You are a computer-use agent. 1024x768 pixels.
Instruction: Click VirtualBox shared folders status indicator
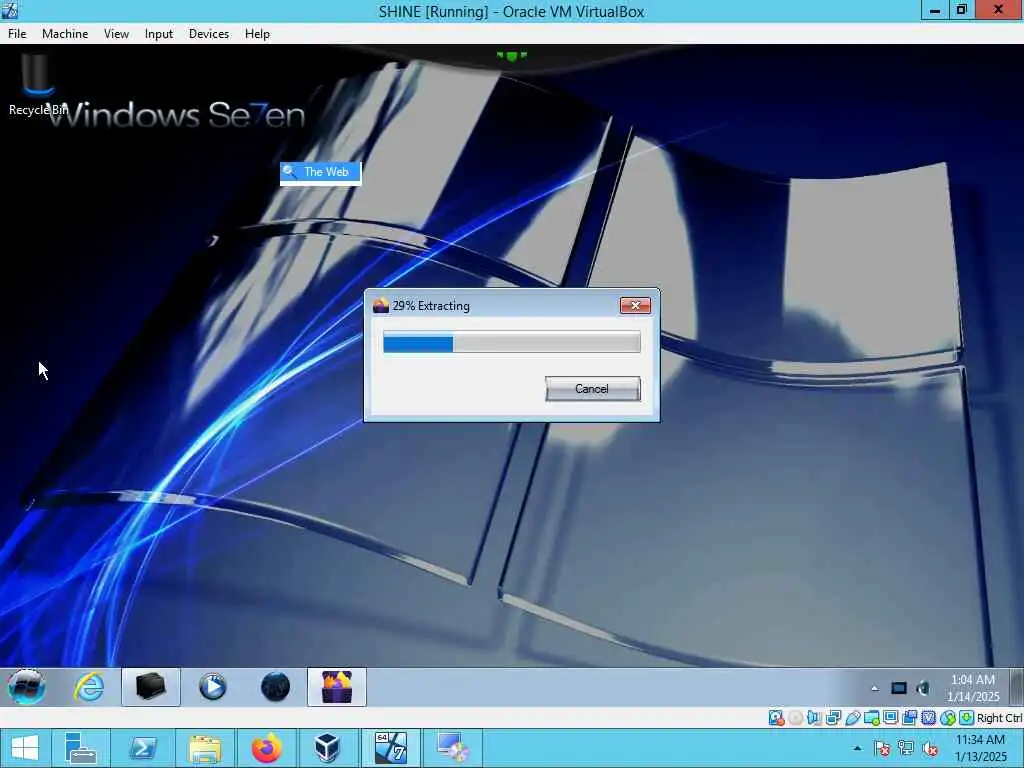coord(872,718)
